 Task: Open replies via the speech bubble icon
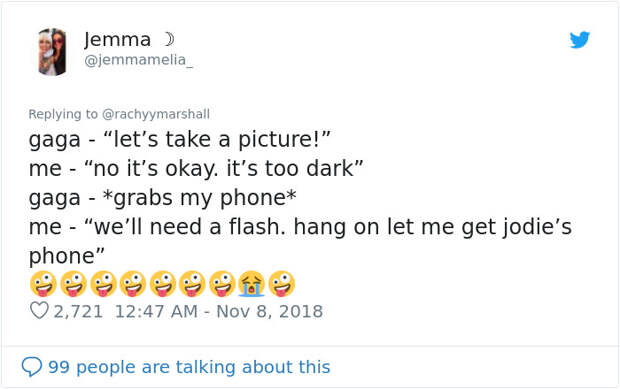(32, 367)
